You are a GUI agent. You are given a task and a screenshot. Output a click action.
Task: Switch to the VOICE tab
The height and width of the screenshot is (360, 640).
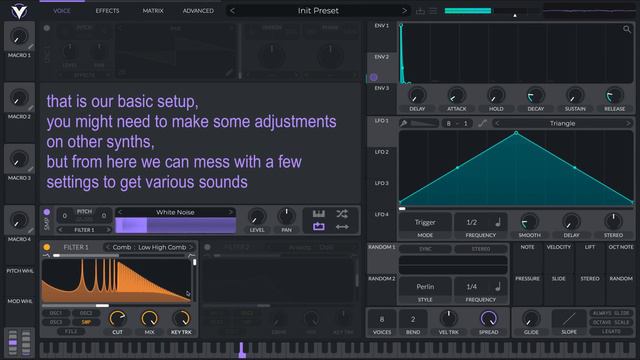point(62,11)
